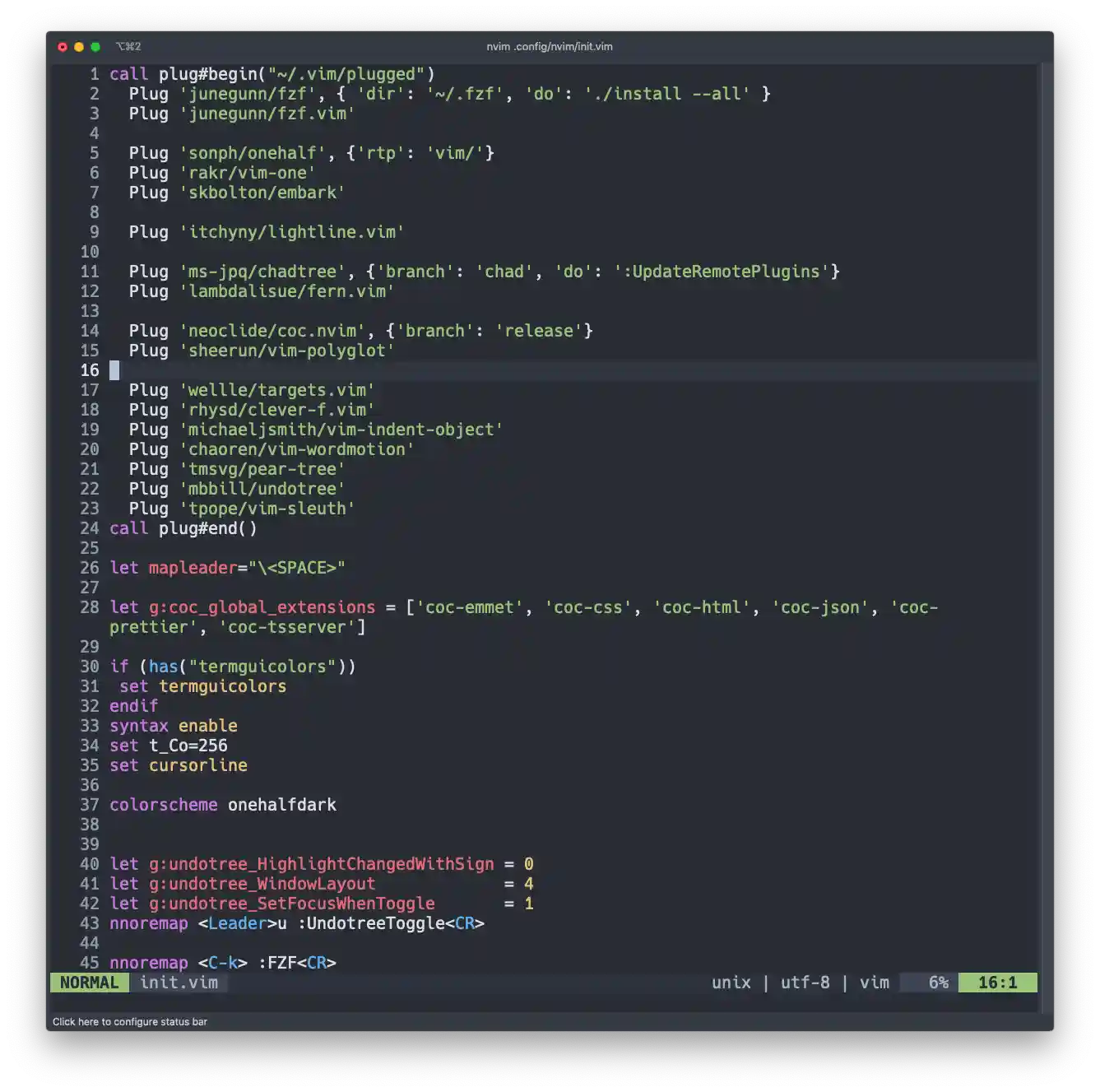Click 'set termguicolors' on line 31
This screenshot has width=1100, height=1092.
(203, 686)
